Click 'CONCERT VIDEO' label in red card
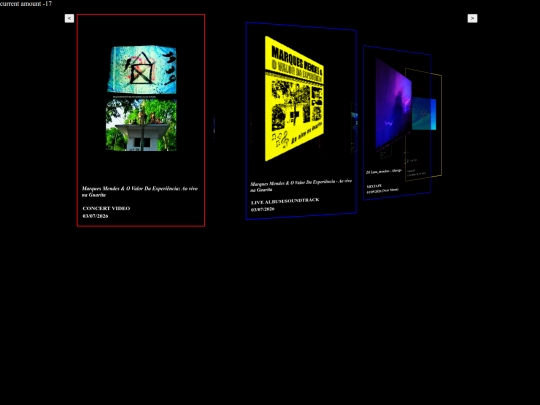 (106, 208)
